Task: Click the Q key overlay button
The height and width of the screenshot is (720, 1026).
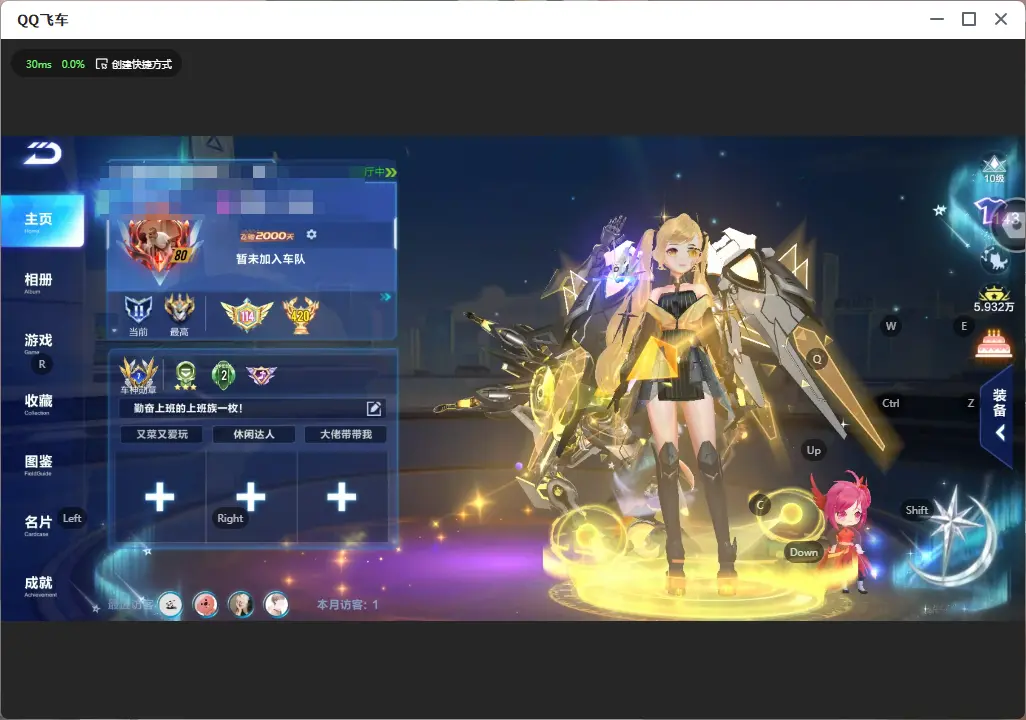Action: tap(817, 359)
